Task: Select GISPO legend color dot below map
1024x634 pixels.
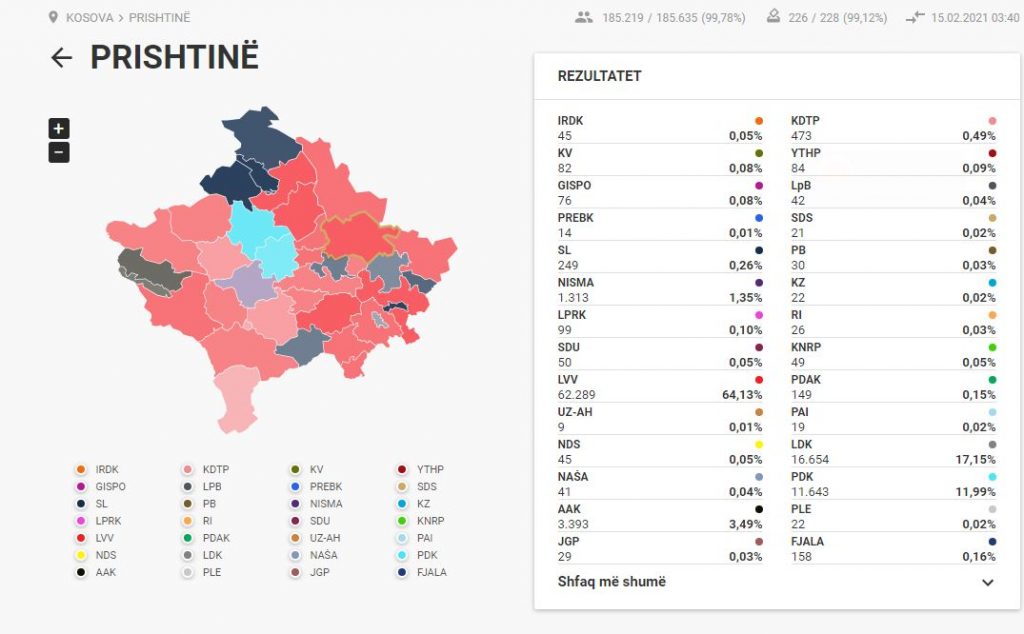Action: click(x=81, y=486)
